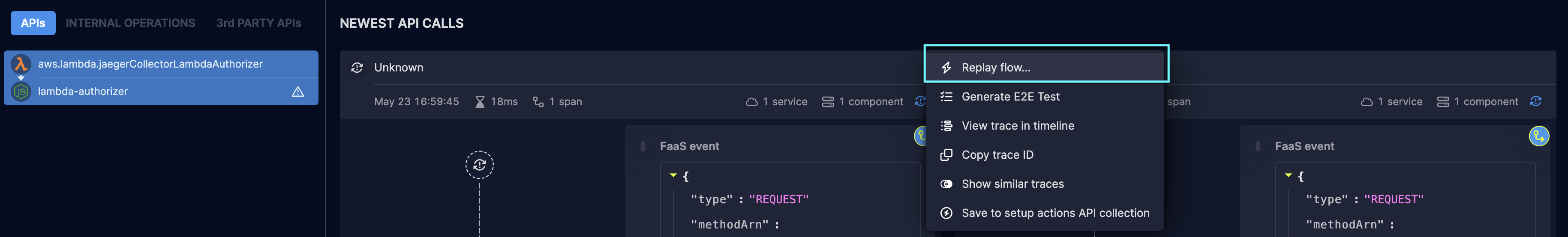The width and height of the screenshot is (1568, 237).
Task: Open 3rd PARTY APIs tab
Action: coord(259,23)
